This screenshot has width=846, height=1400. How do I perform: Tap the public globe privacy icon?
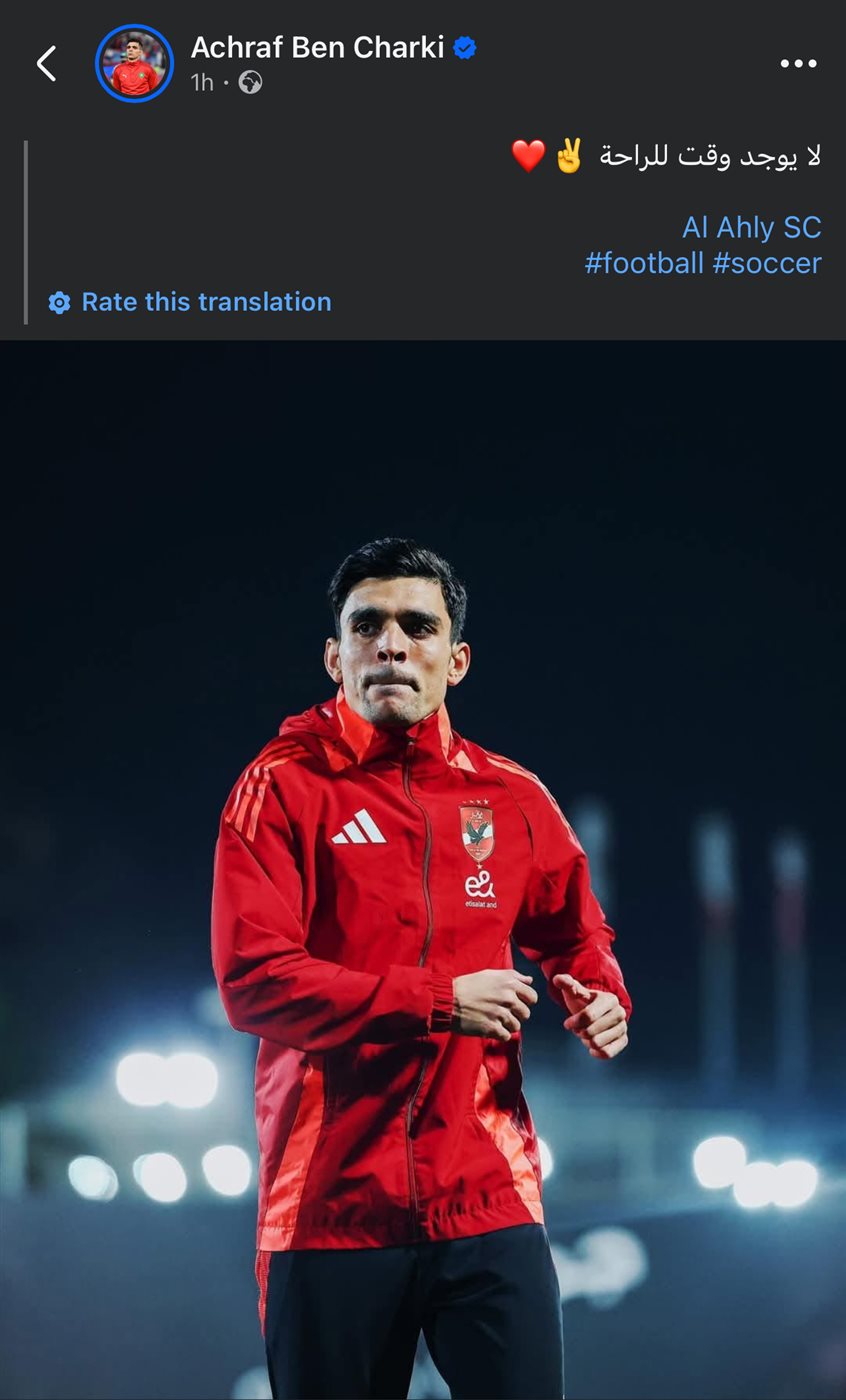click(251, 83)
